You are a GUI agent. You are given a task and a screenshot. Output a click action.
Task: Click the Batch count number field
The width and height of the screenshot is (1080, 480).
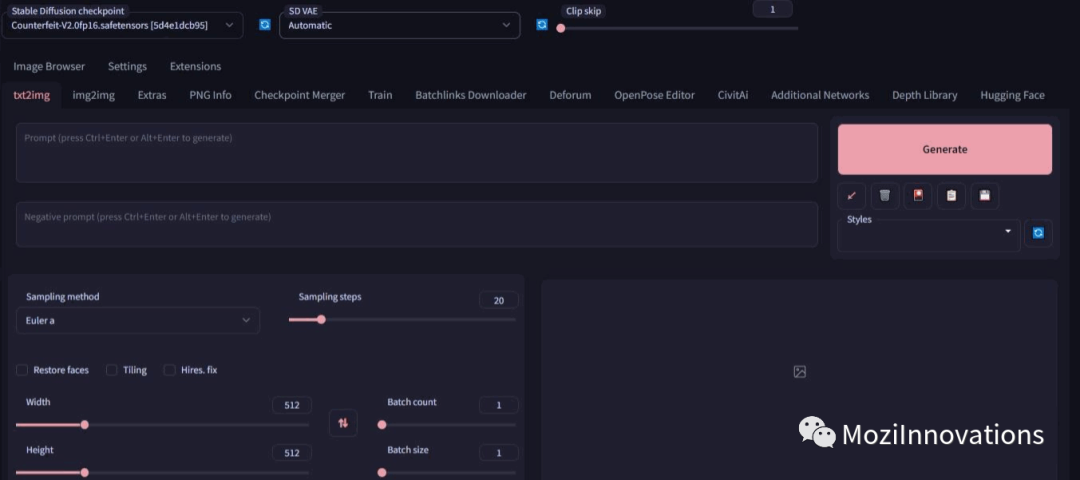[x=499, y=405]
